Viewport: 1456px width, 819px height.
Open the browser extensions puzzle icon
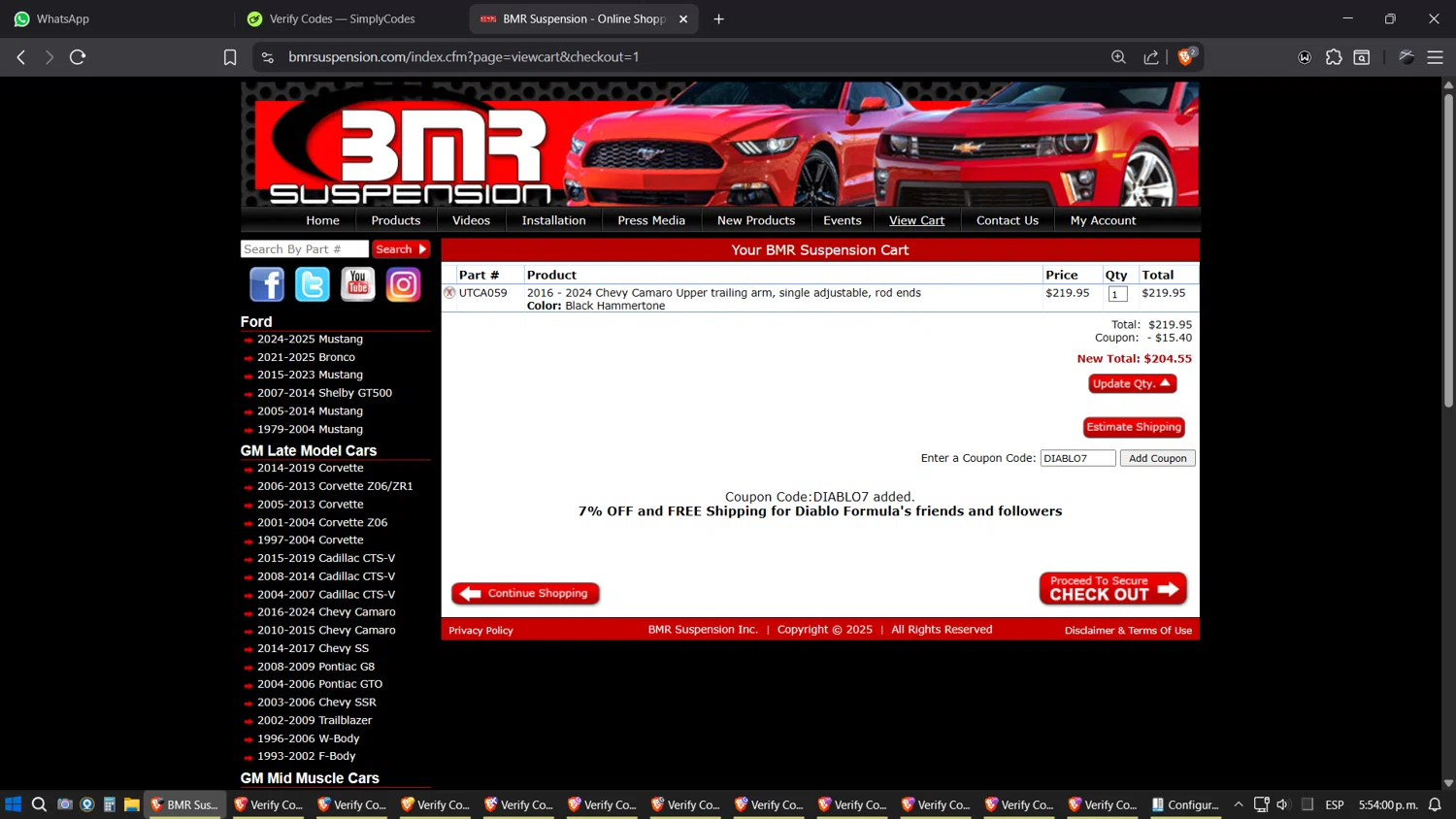point(1334,57)
